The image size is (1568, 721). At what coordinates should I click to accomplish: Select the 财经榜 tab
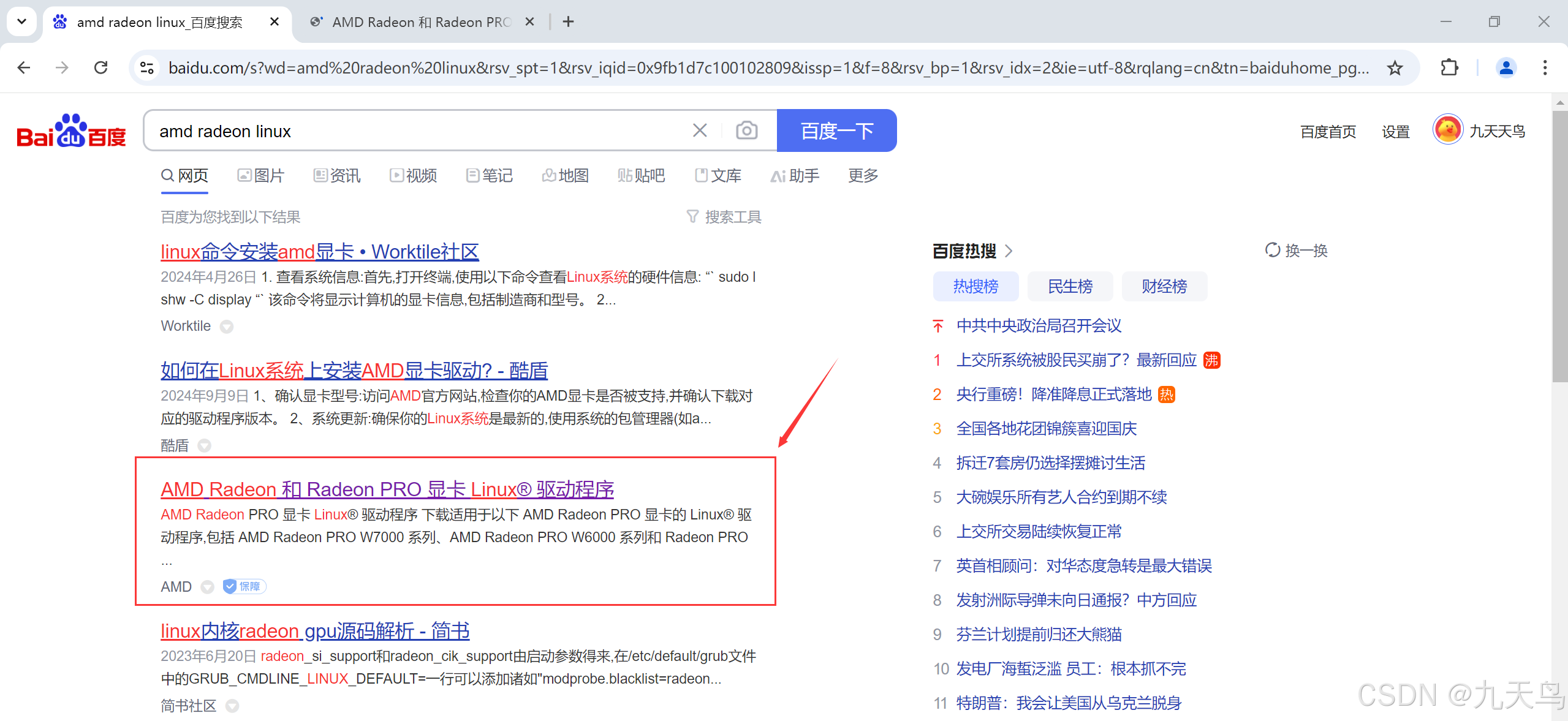click(1164, 286)
